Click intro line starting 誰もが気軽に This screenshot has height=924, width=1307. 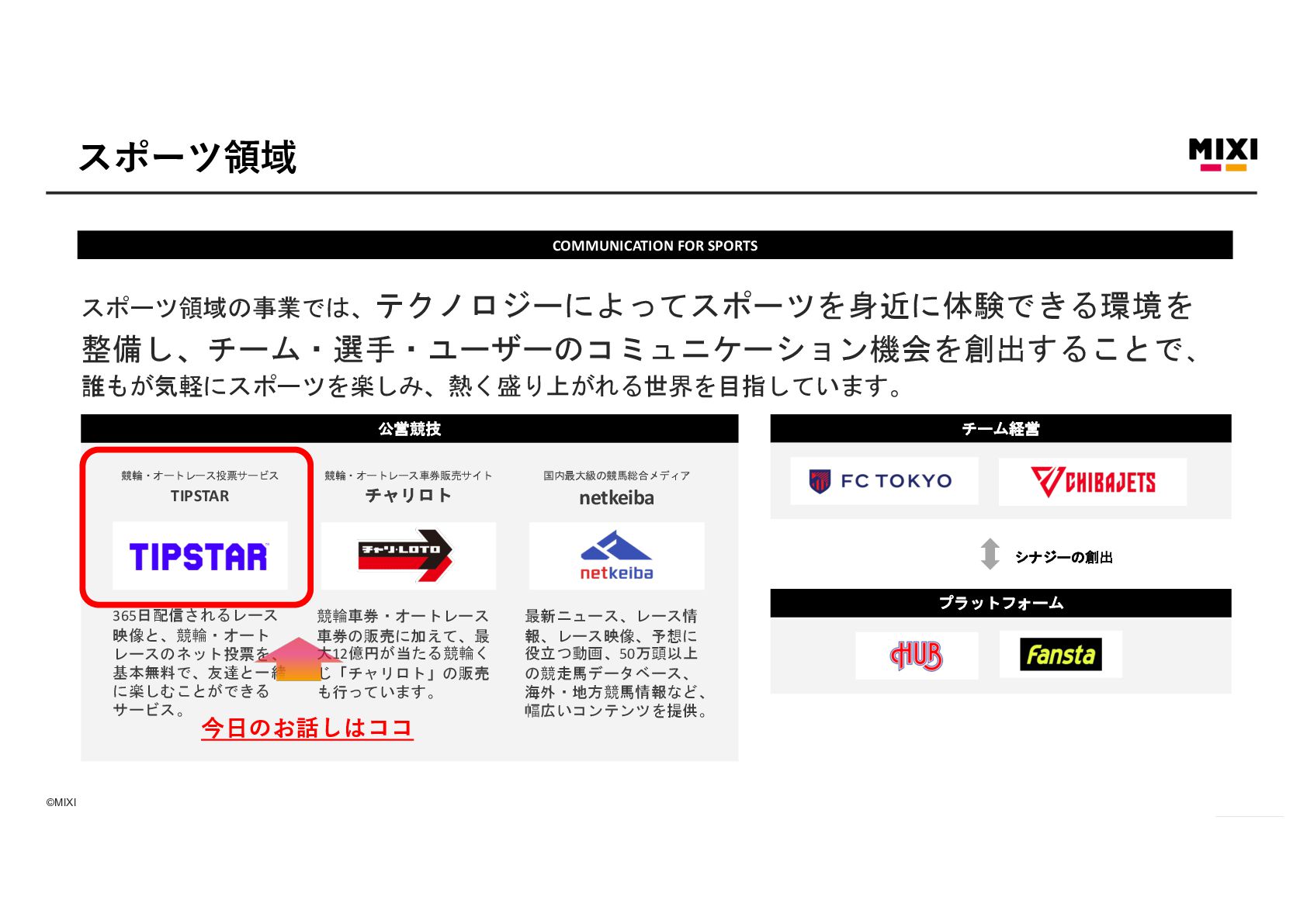[492, 386]
